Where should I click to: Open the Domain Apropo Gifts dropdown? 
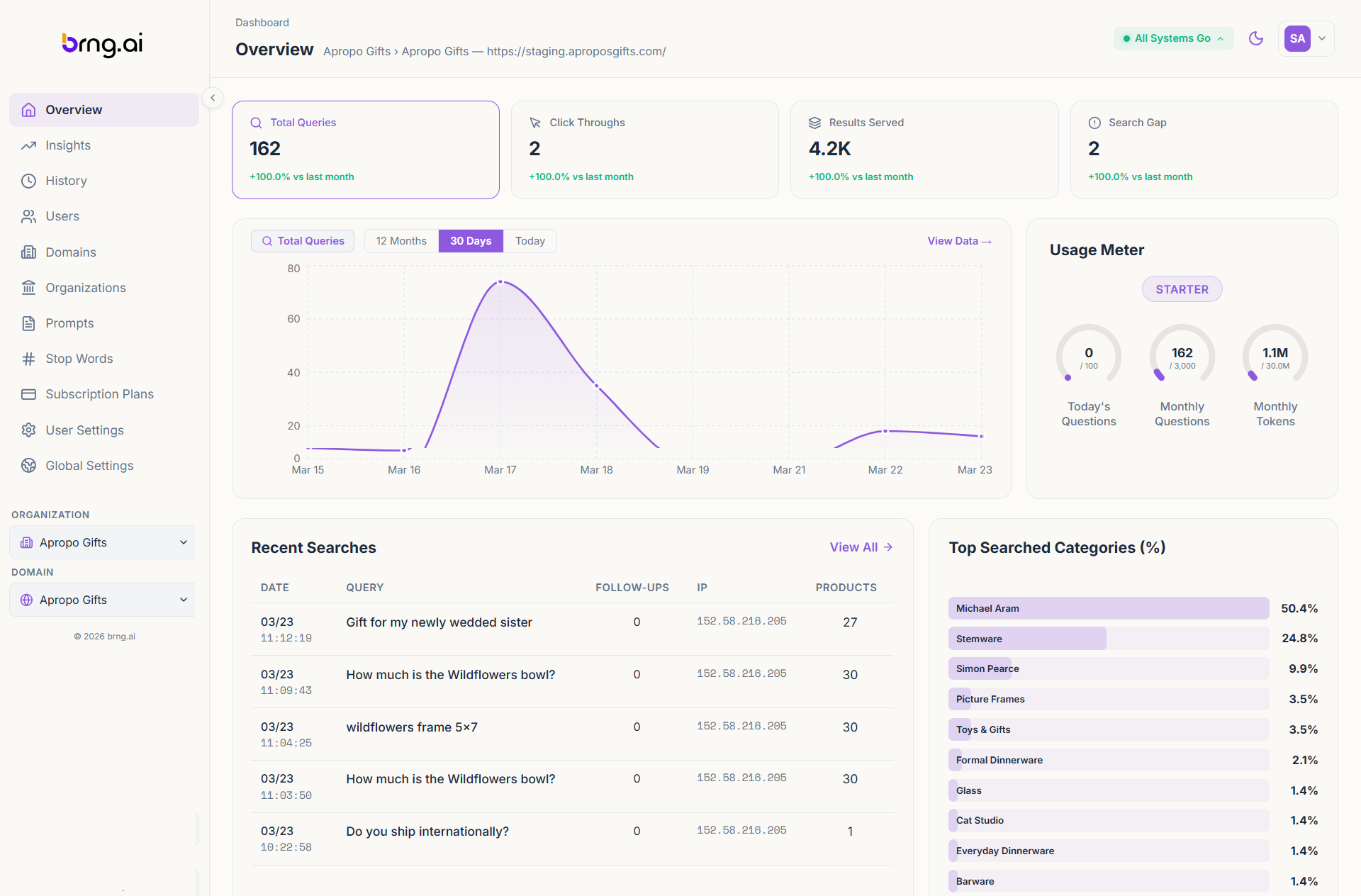tap(103, 600)
